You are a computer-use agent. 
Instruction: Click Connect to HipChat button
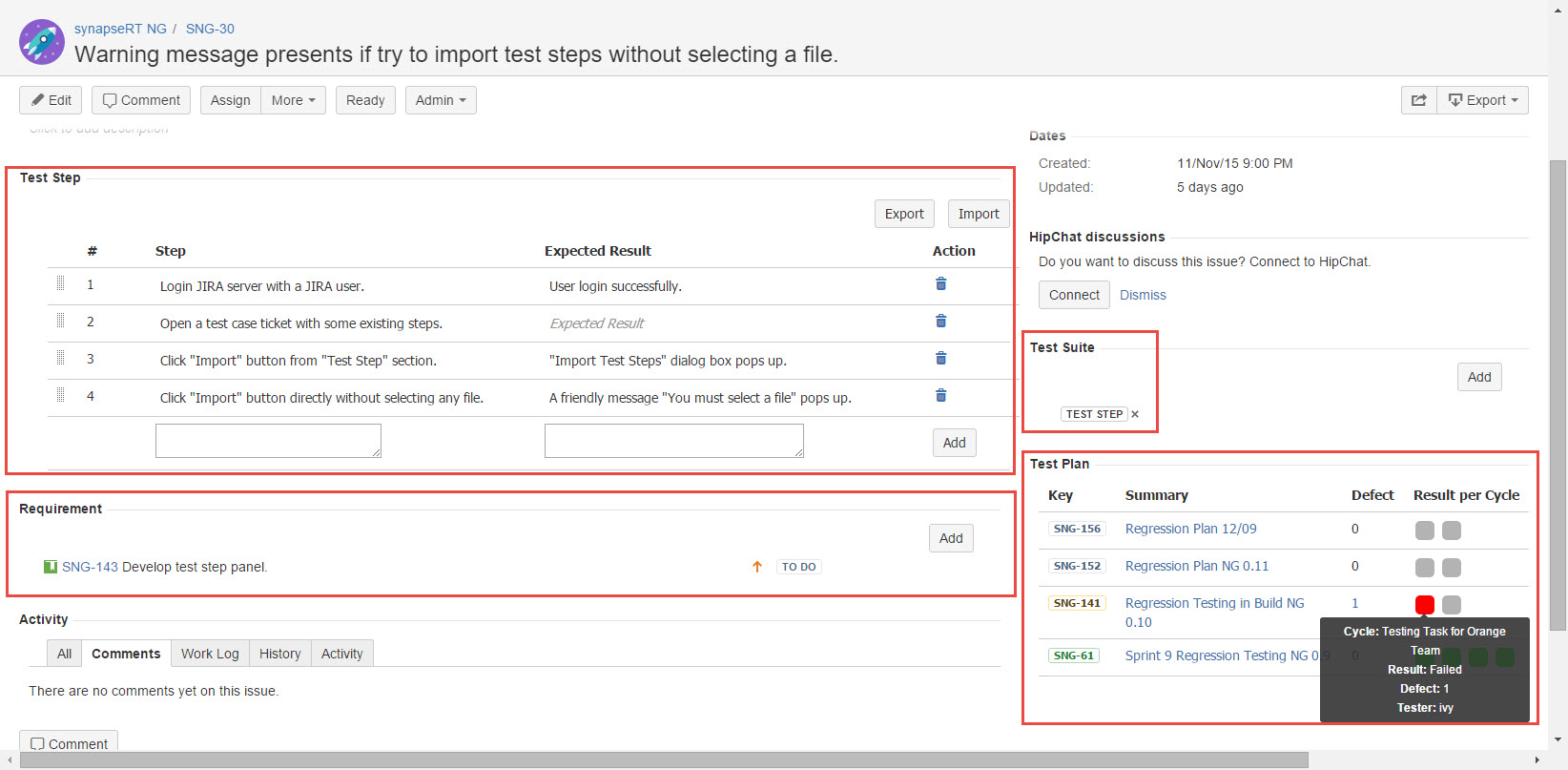pos(1074,295)
